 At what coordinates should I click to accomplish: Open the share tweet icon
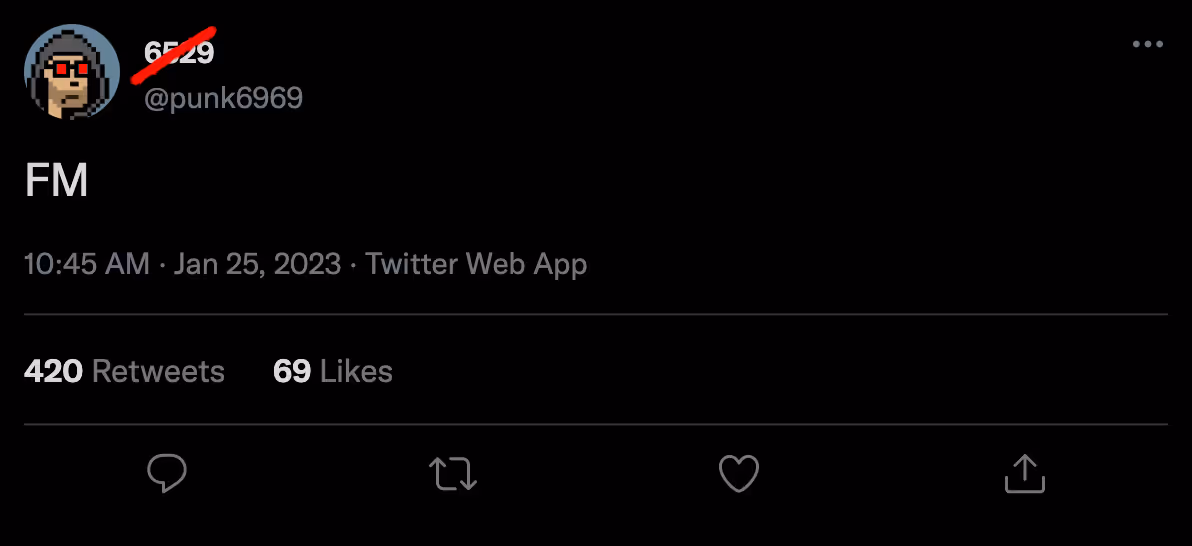coord(1024,473)
